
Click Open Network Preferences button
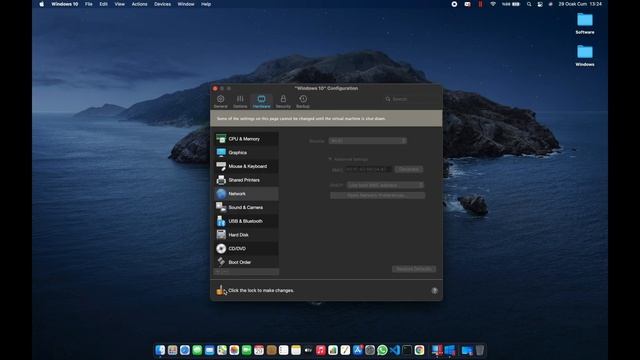378,196
